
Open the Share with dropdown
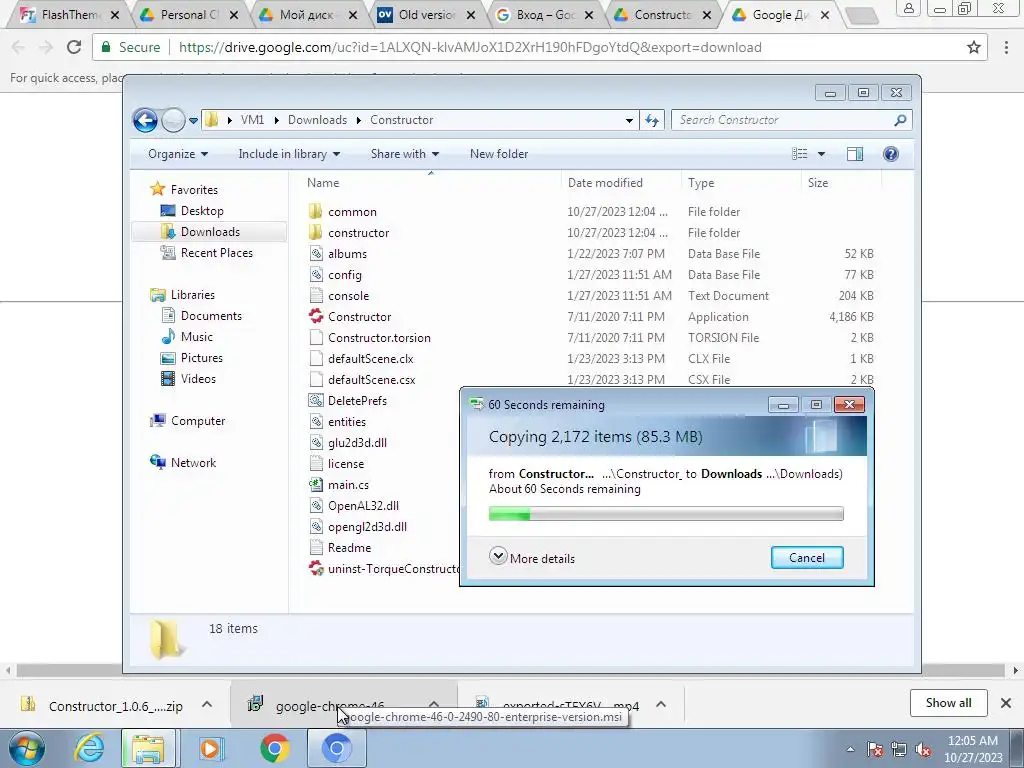(404, 154)
